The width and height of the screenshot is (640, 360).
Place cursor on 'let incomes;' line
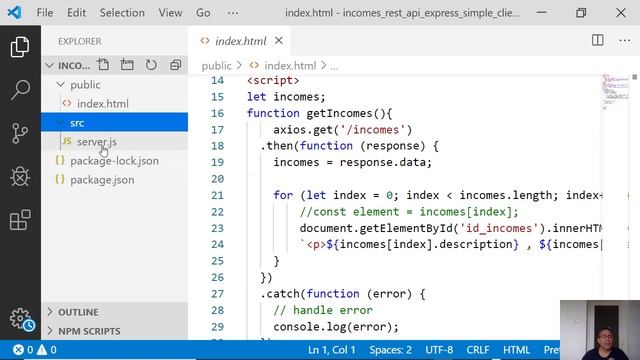(x=286, y=97)
